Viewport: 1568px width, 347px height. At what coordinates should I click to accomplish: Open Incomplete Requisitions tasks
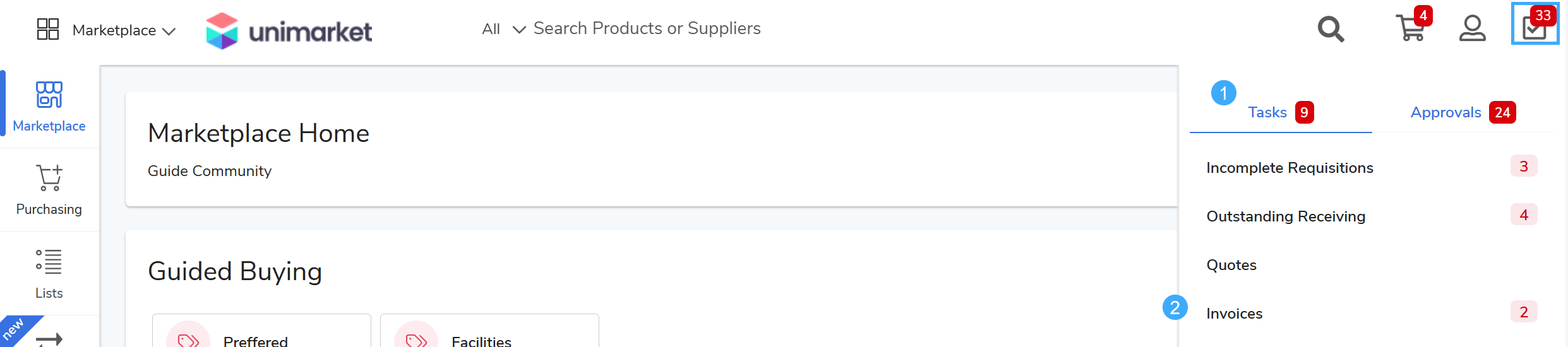click(1290, 168)
